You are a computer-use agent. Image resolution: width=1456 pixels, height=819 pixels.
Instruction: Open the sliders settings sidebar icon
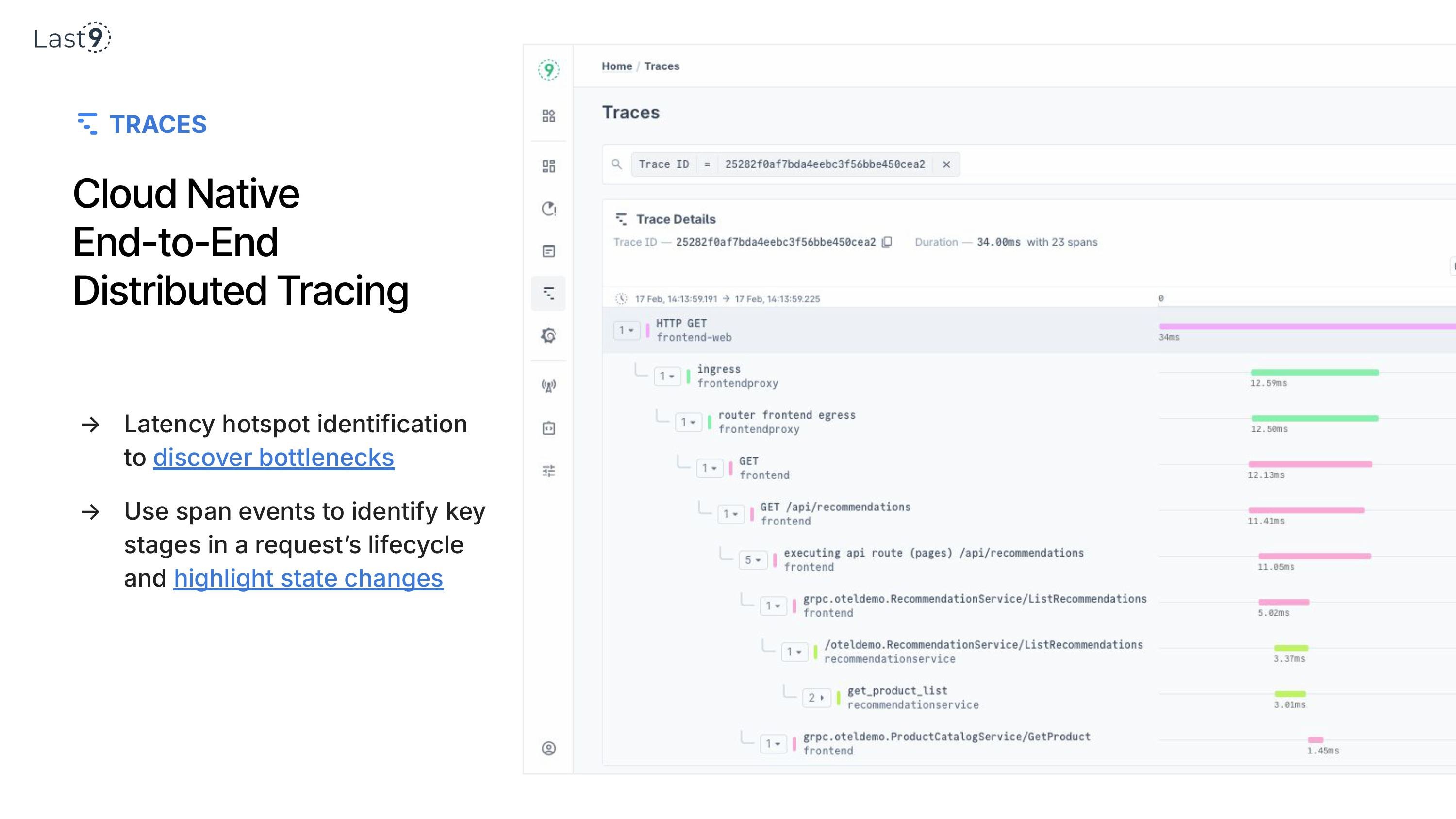548,471
